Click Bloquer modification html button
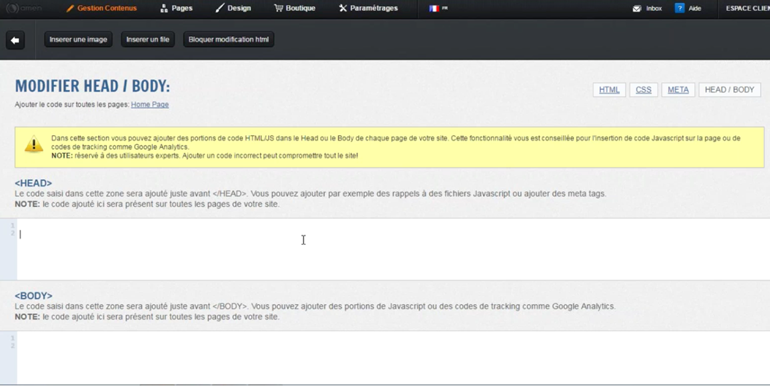The width and height of the screenshot is (770, 386). pyautogui.click(x=229, y=39)
